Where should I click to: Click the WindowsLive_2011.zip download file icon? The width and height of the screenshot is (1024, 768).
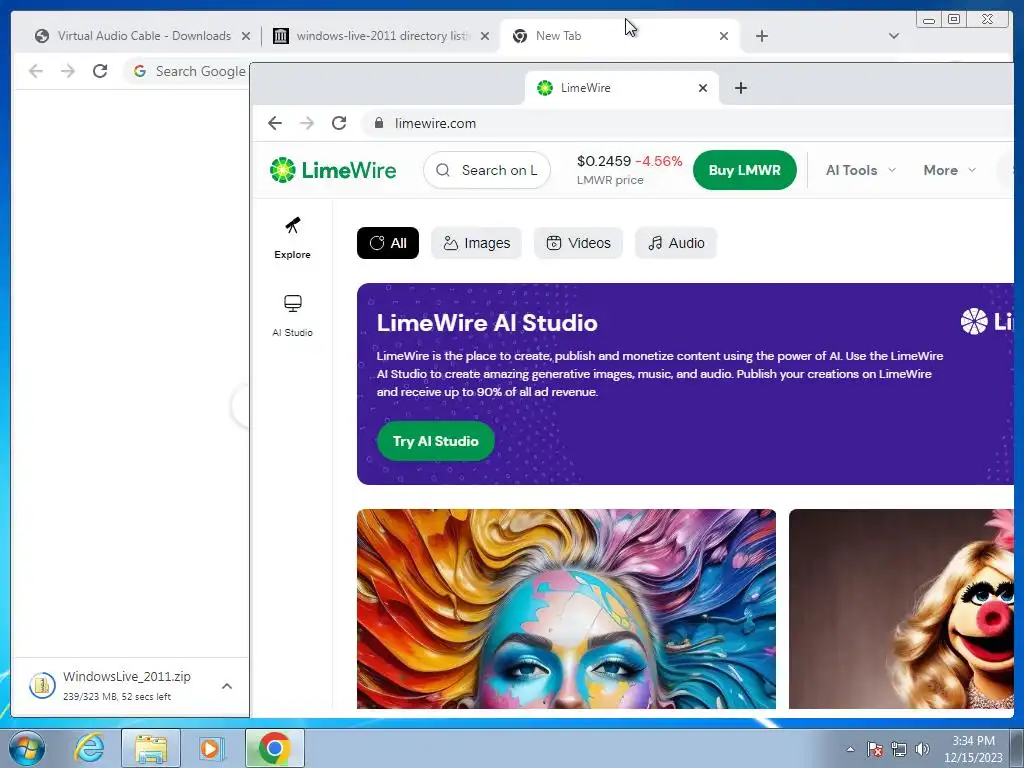click(x=42, y=685)
